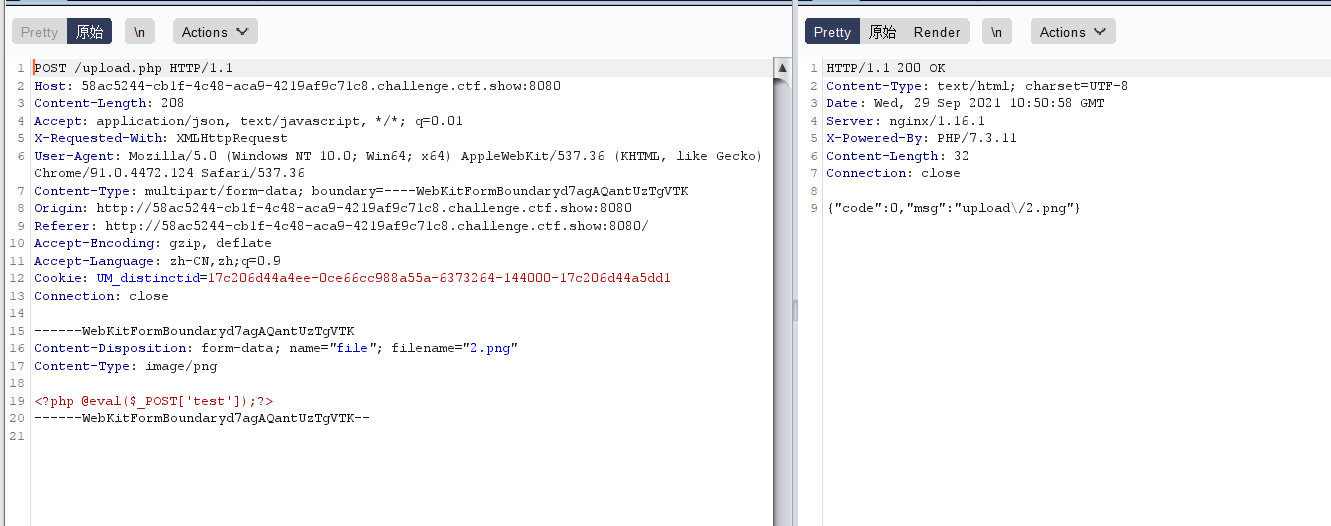Click the request Host header line
The height and width of the screenshot is (526, 1331).
(x=297, y=86)
